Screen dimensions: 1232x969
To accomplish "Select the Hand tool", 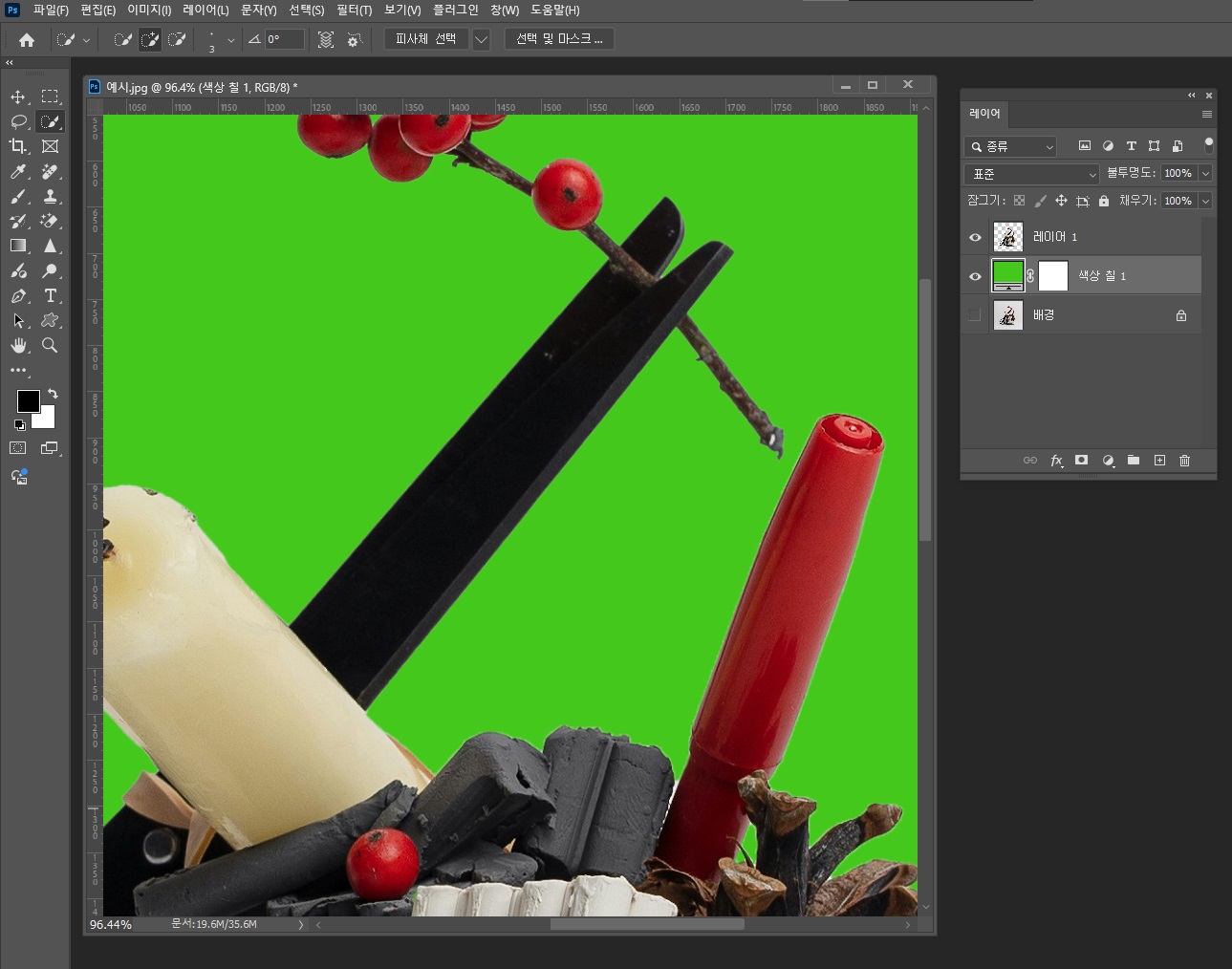I will coord(18,346).
